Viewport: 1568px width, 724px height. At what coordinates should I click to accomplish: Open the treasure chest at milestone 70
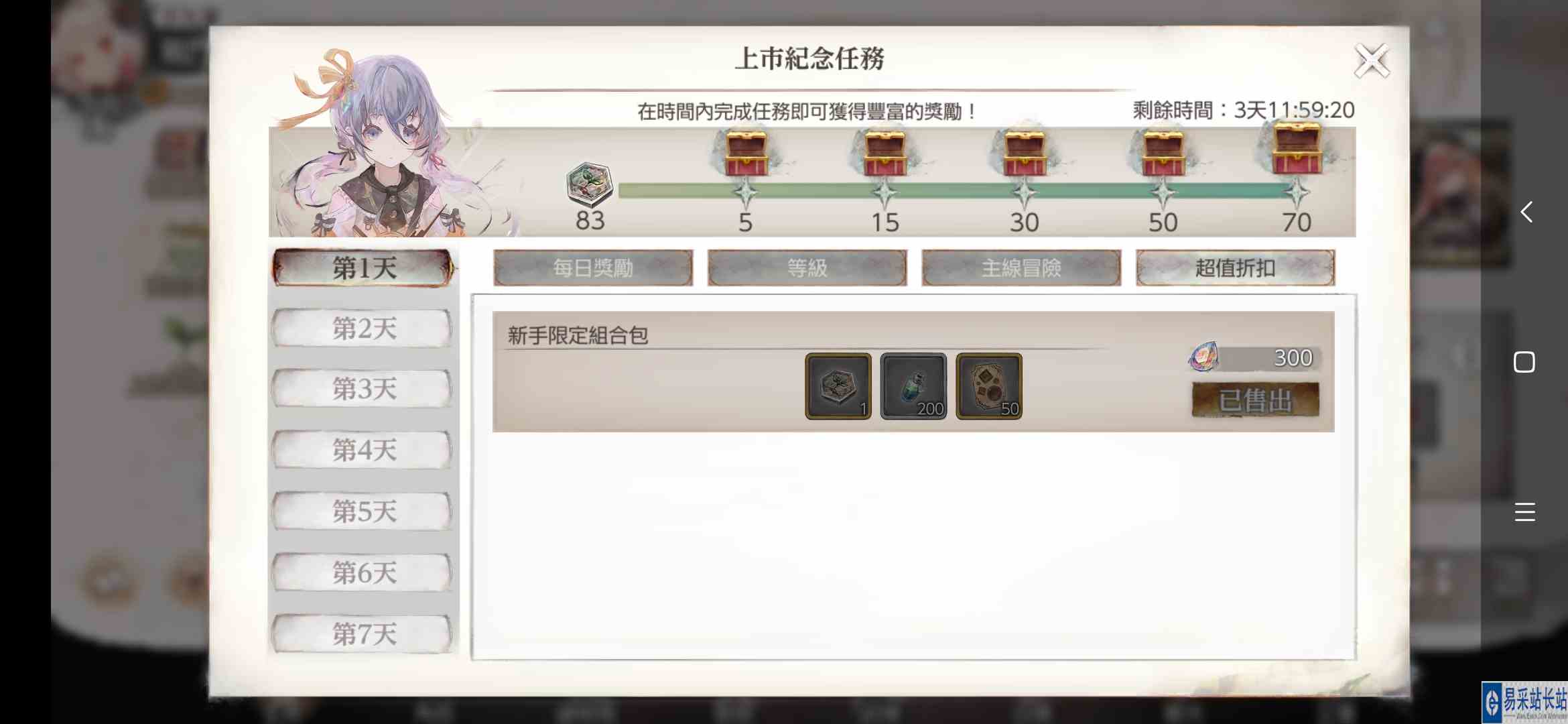click(1297, 149)
